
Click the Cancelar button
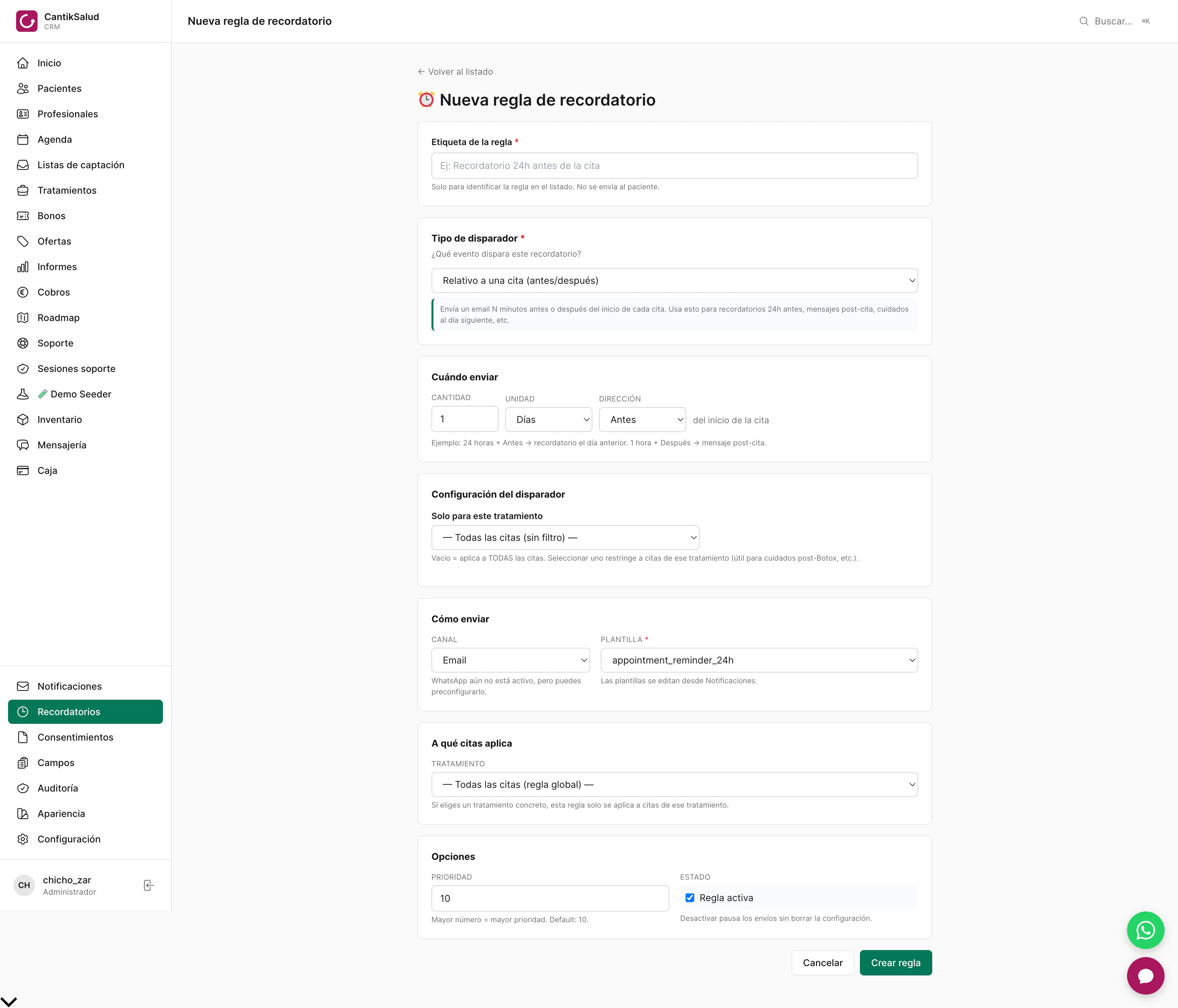coord(823,963)
